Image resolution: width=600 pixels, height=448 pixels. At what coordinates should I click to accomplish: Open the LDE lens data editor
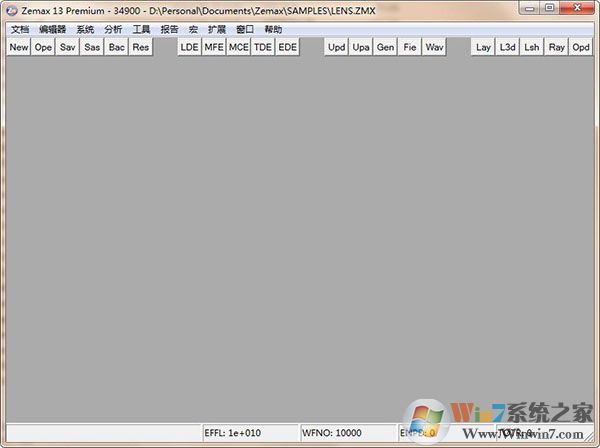pyautogui.click(x=189, y=47)
